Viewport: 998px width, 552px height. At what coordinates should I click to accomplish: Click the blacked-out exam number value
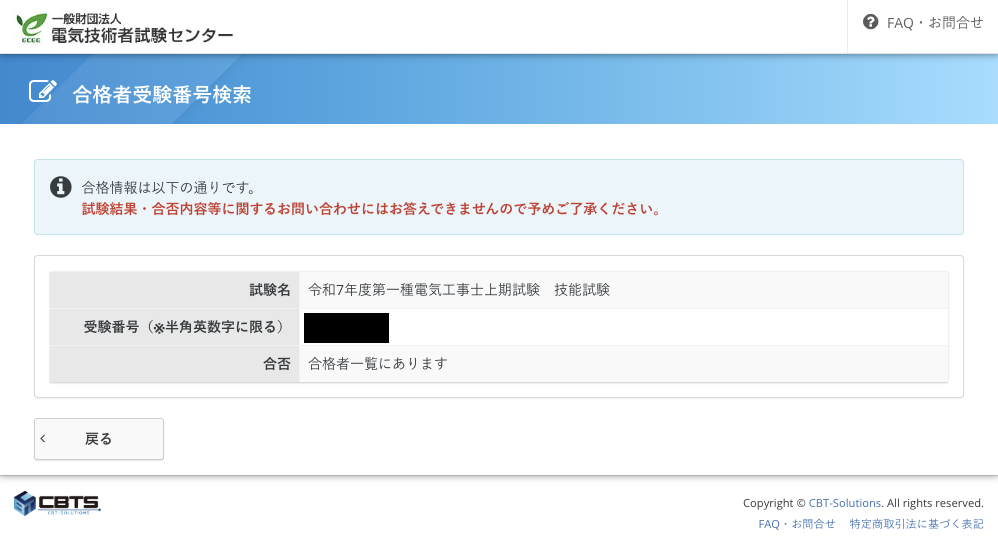tap(346, 328)
